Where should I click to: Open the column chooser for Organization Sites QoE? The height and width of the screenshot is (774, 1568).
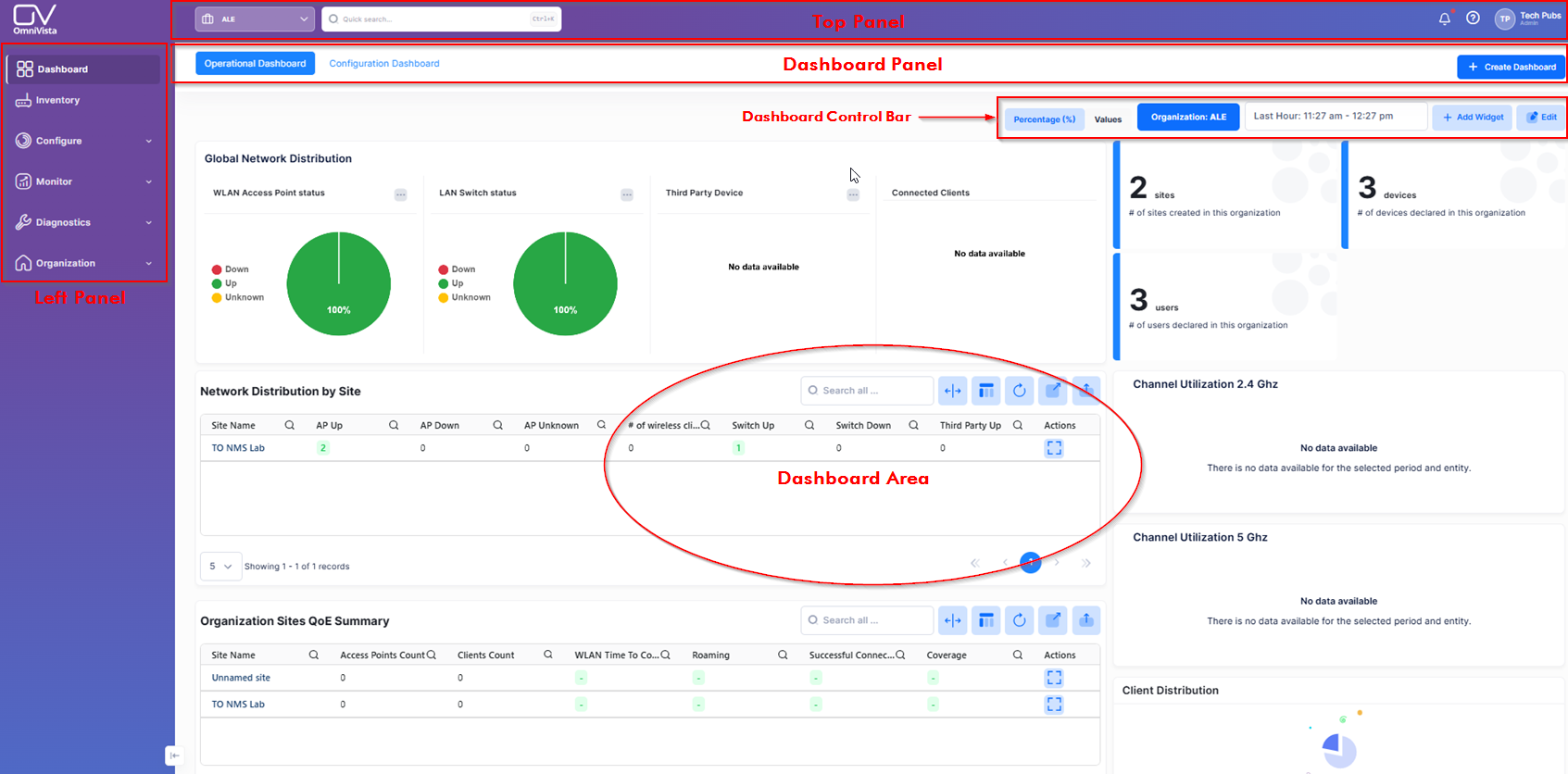click(986, 620)
